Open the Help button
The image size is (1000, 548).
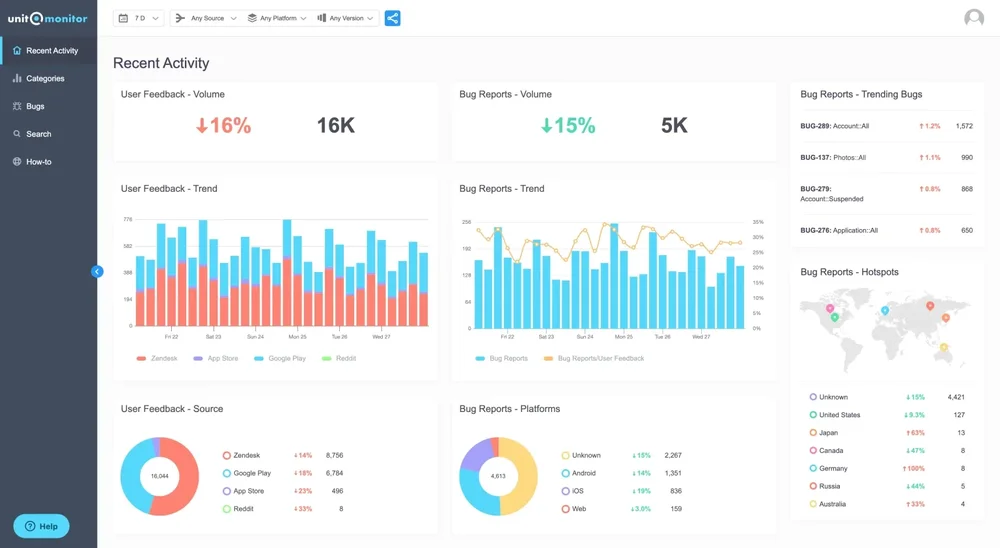(x=41, y=526)
